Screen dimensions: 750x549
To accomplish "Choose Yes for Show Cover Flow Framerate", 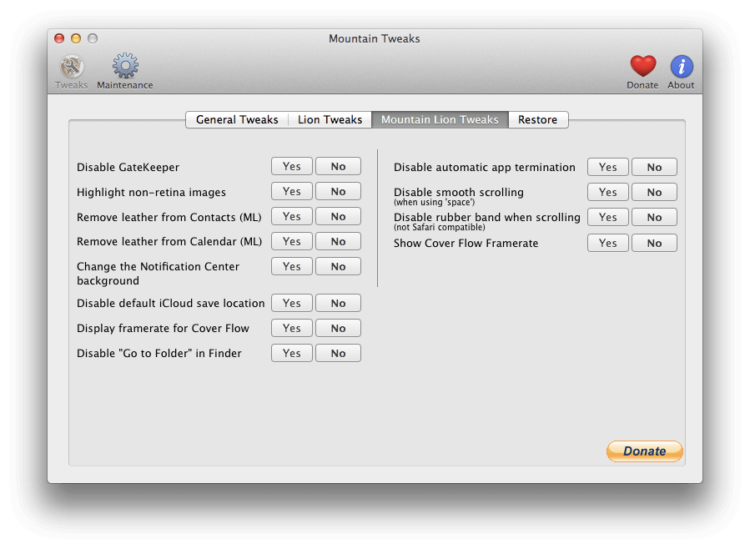I will click(608, 243).
